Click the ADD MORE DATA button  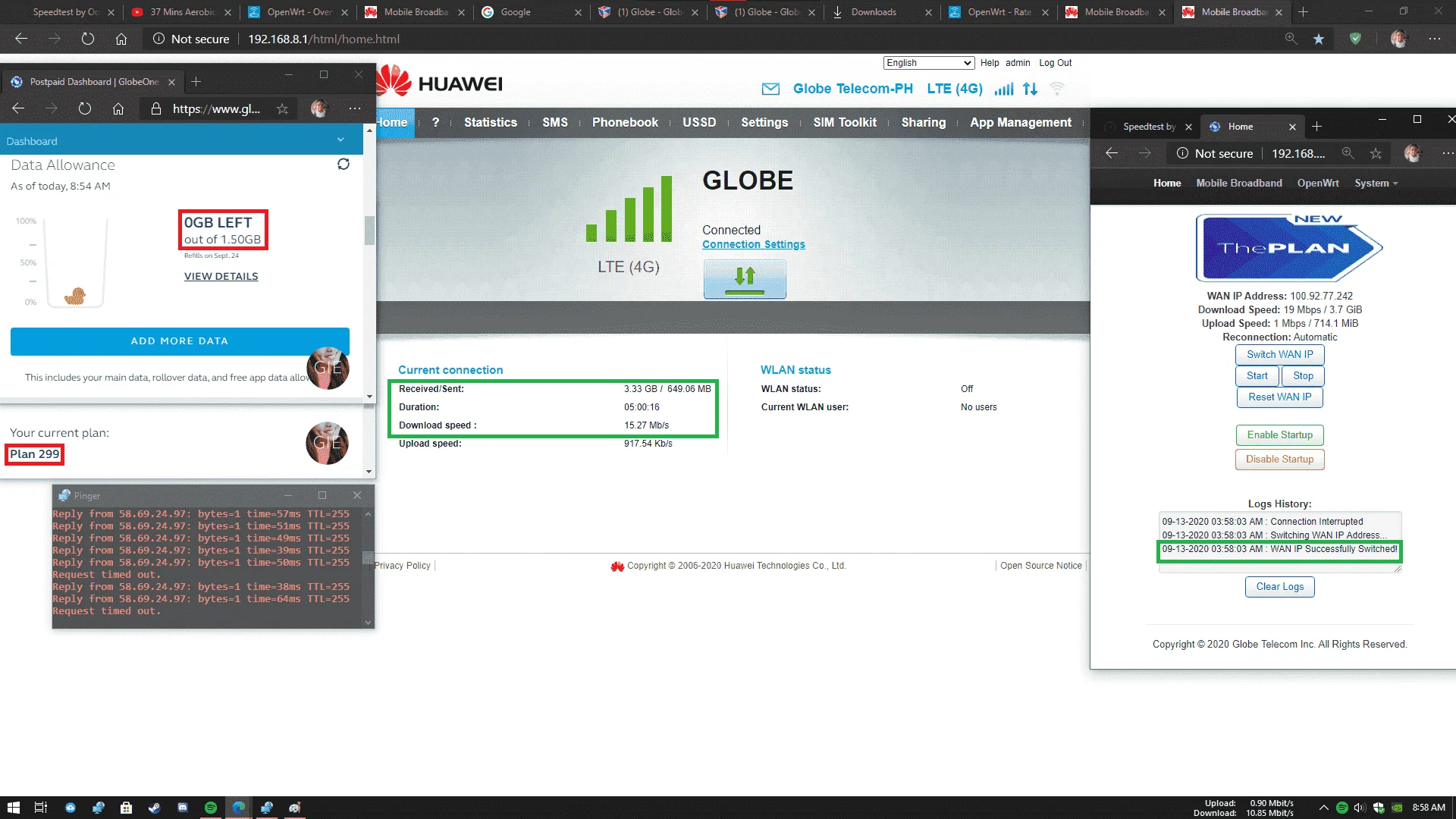point(180,341)
